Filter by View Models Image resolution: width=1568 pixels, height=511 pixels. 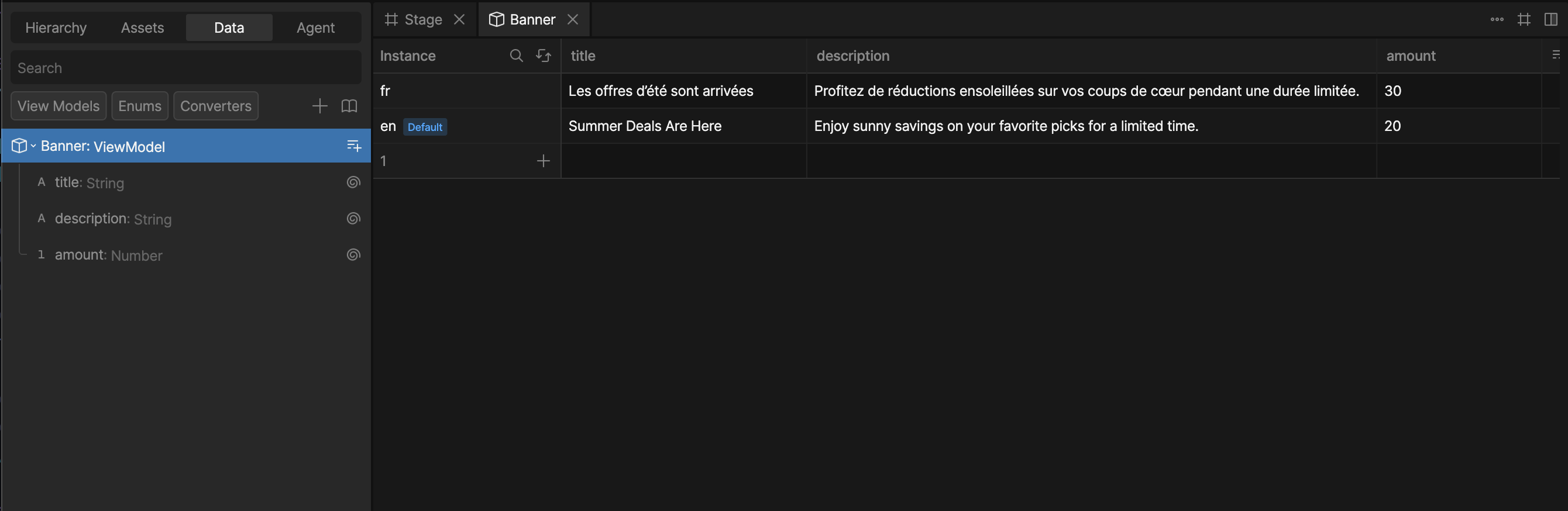59,106
